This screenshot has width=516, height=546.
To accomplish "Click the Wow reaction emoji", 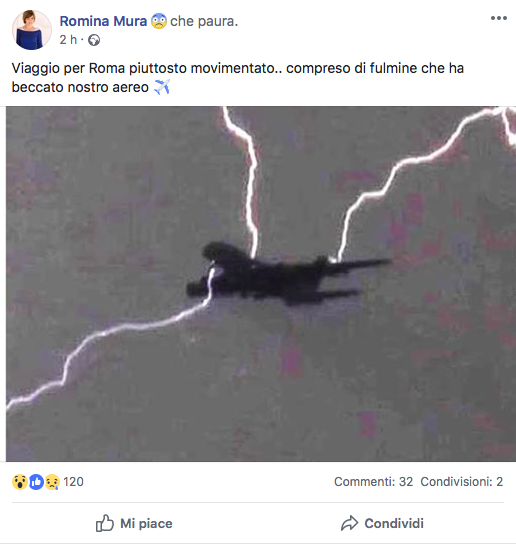I will pos(19,482).
